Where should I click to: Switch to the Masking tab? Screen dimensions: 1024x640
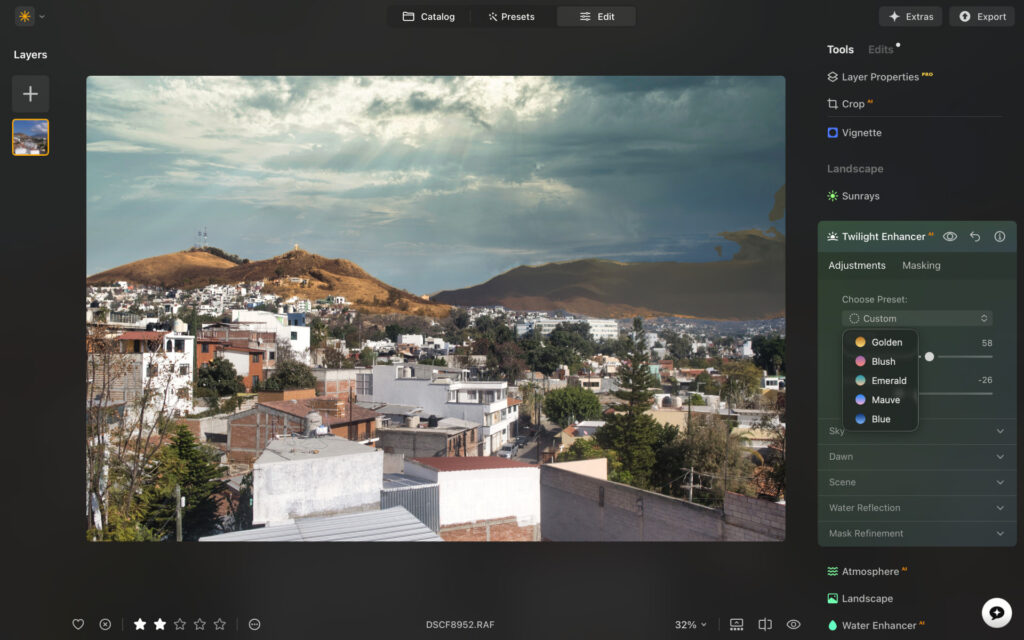pos(921,266)
